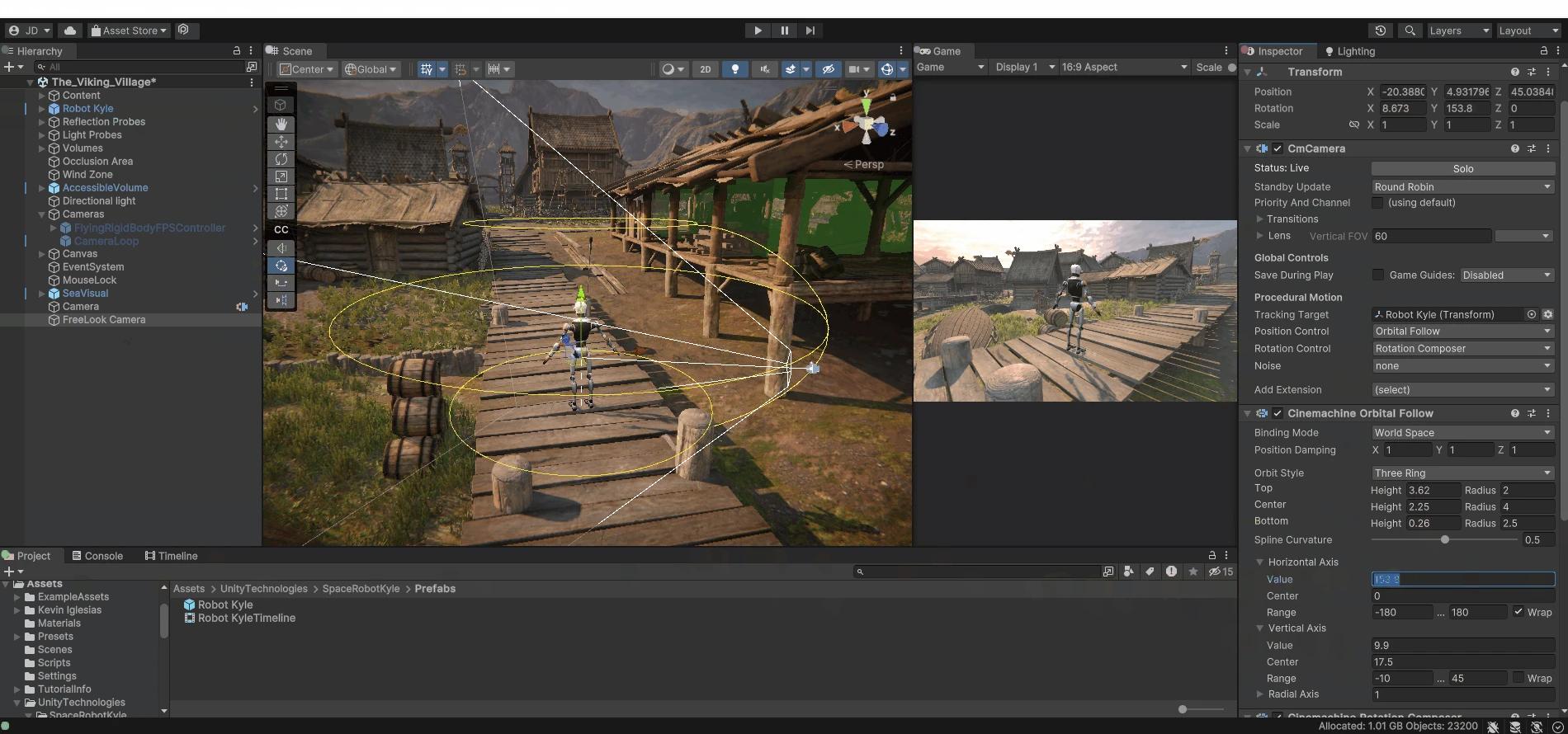
Task: Toggle scene lighting with the lightbulb icon
Action: (734, 69)
